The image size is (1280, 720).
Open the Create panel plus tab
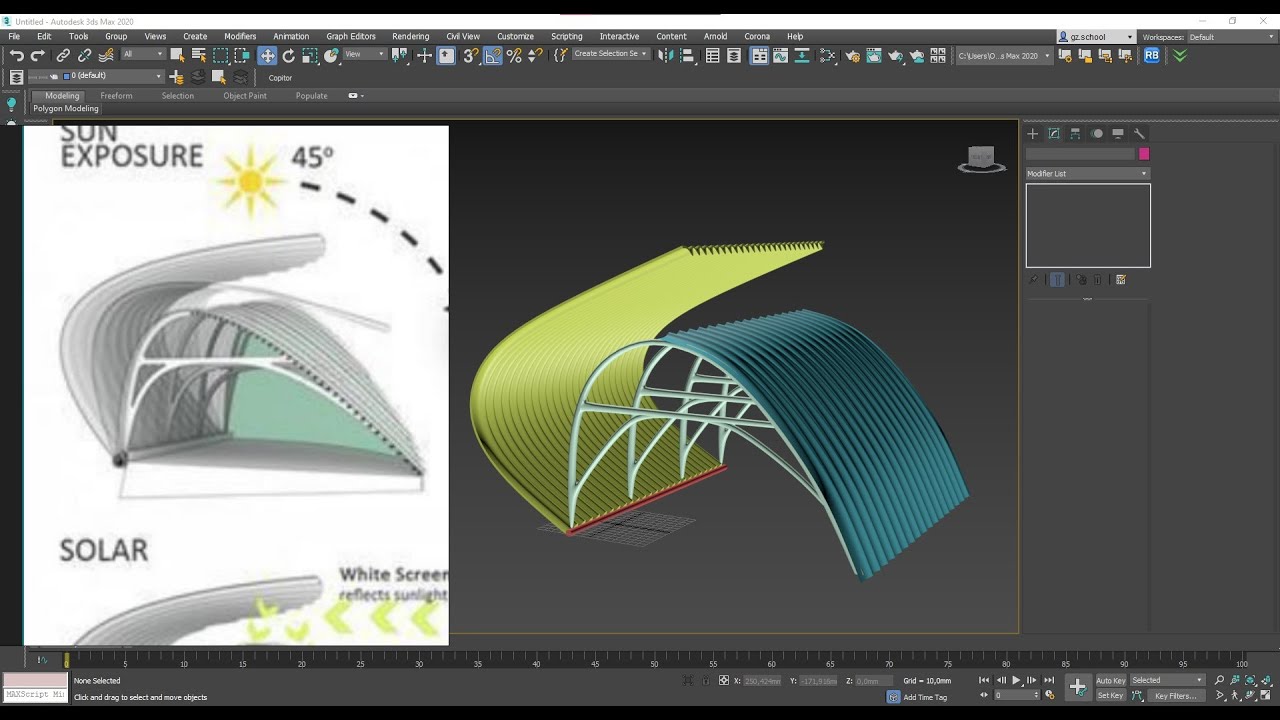pos(1033,133)
